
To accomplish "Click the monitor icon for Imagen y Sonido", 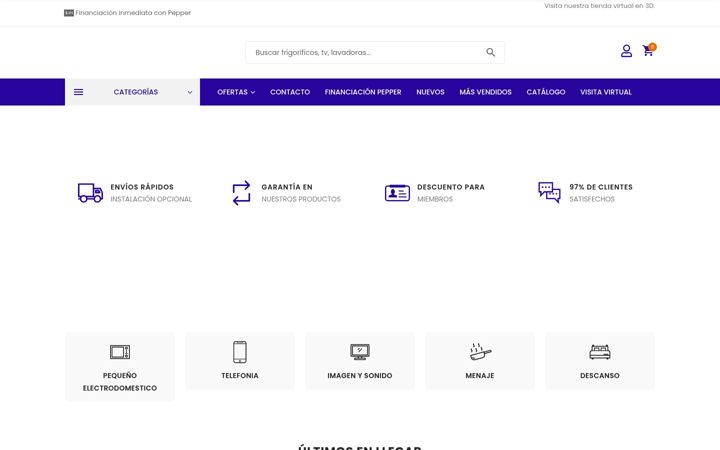I will (x=360, y=352).
